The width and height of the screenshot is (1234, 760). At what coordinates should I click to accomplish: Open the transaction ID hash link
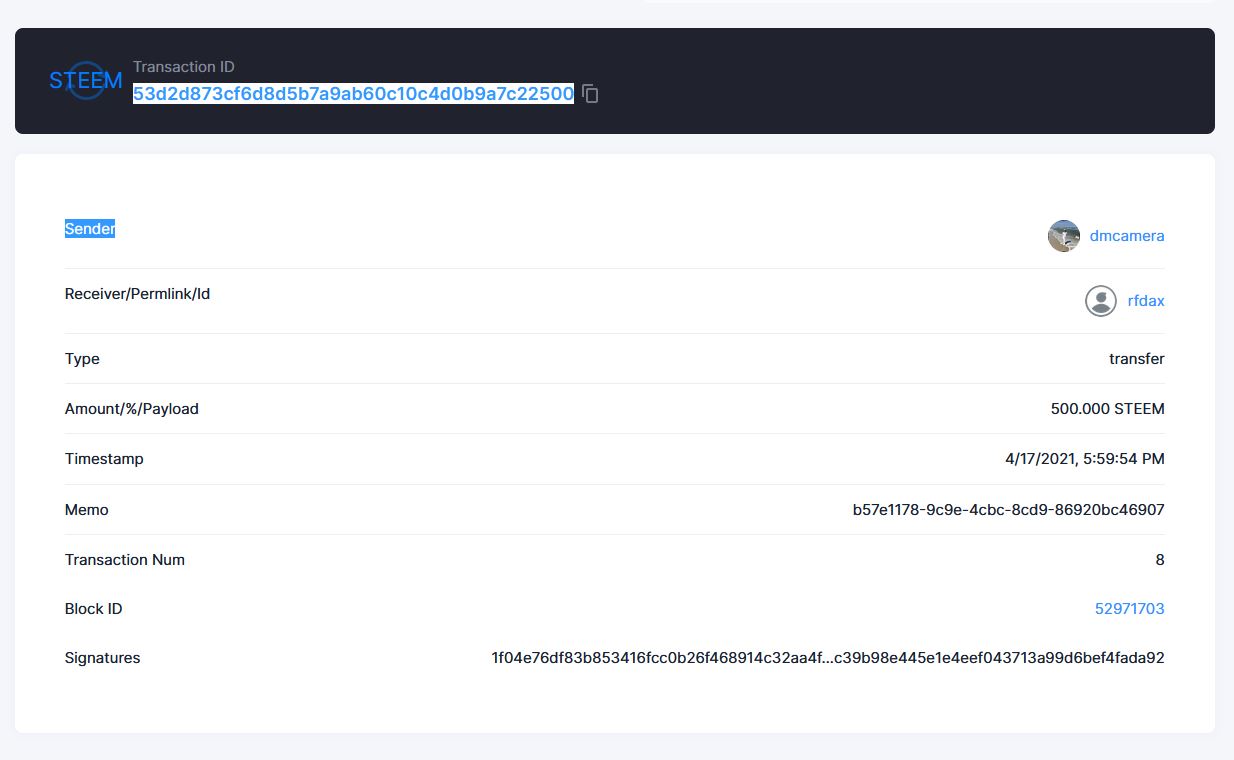(354, 94)
